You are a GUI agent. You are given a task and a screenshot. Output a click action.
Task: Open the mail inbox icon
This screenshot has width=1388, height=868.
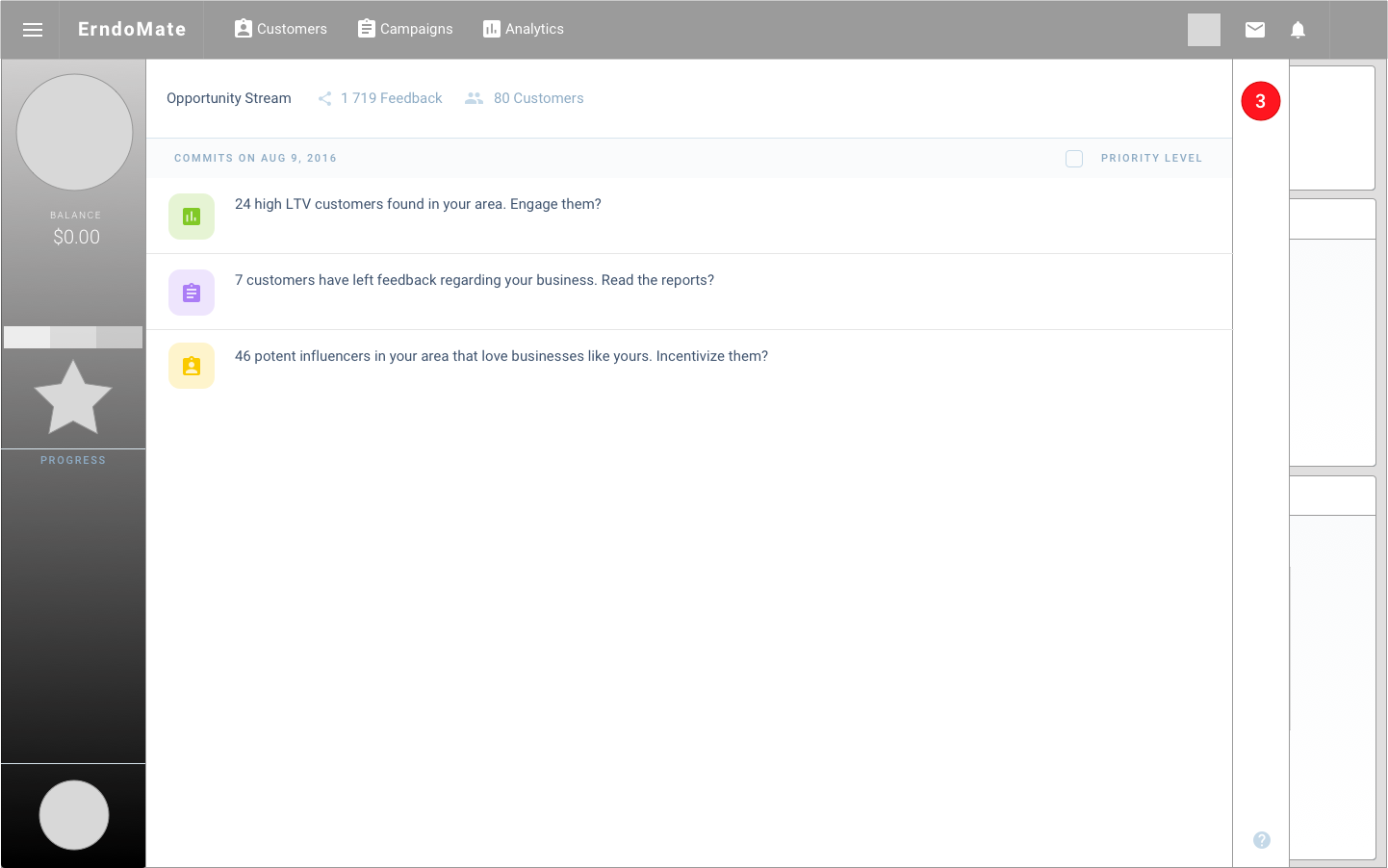coord(1255,30)
